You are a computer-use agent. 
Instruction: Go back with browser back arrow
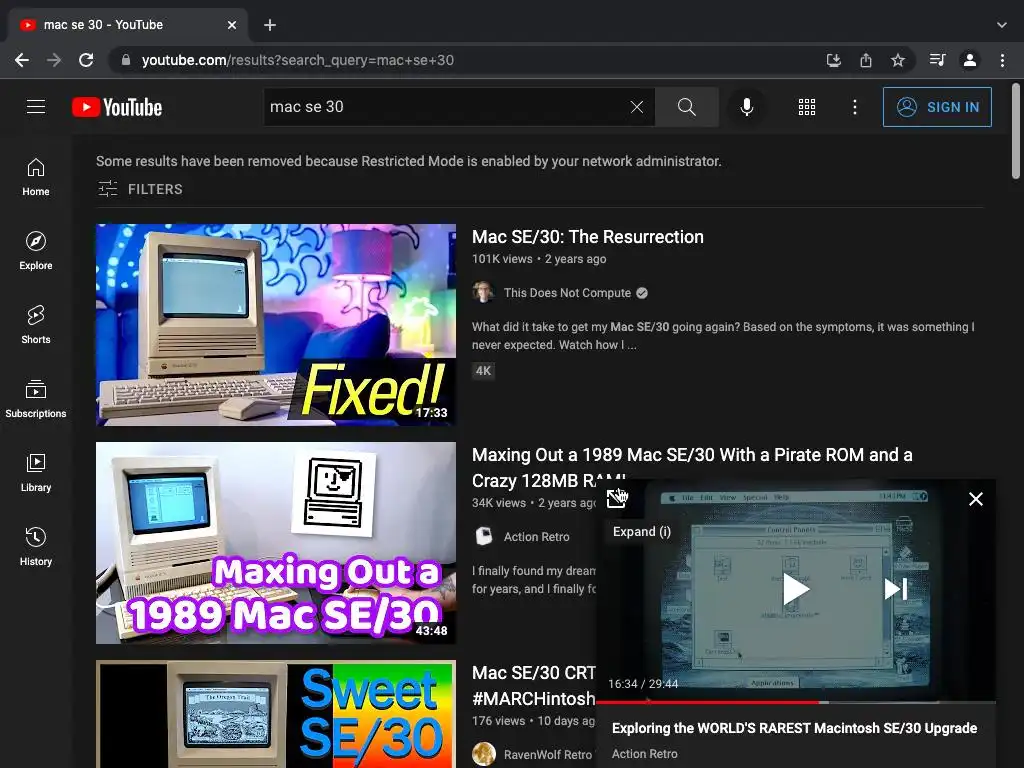(22, 60)
